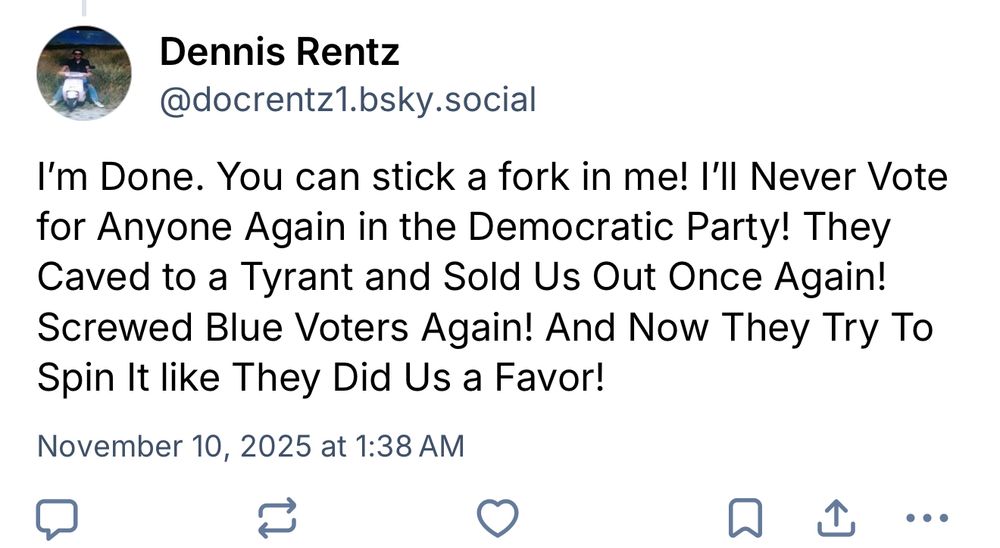Open the @docrentz1.bsky.social handle link

(348, 99)
